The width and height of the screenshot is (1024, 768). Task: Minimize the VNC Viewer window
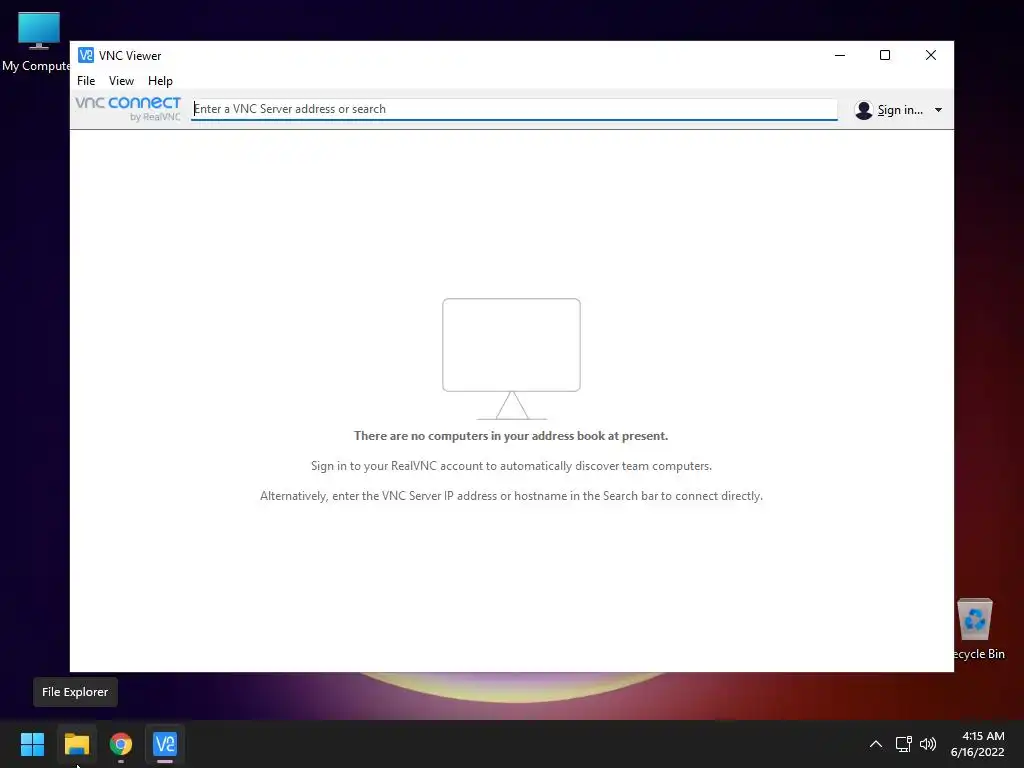pos(840,56)
